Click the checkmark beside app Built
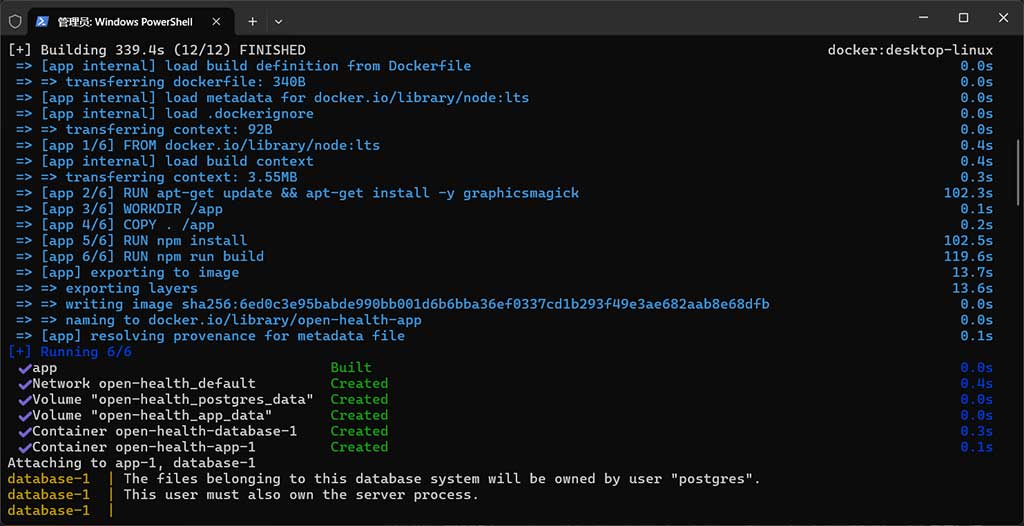This screenshot has width=1024, height=526. (x=25, y=368)
